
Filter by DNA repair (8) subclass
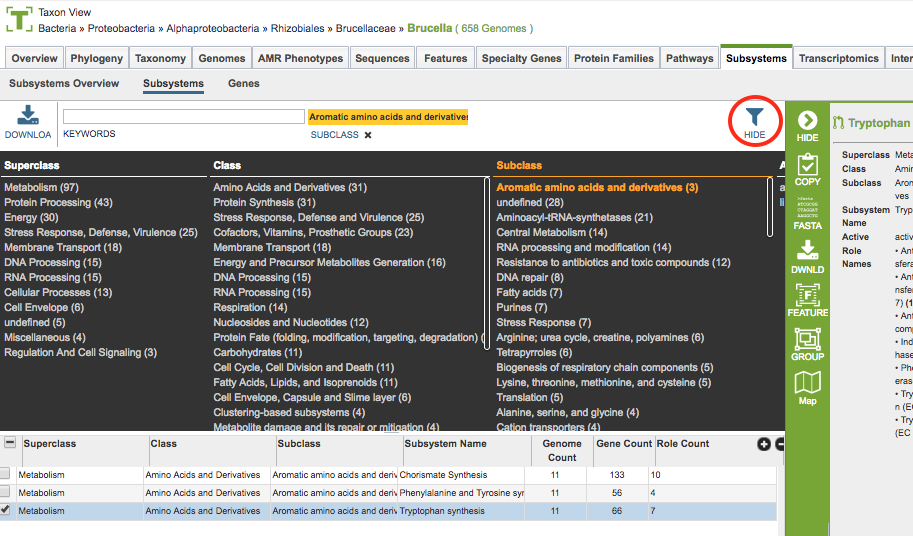tap(530, 278)
